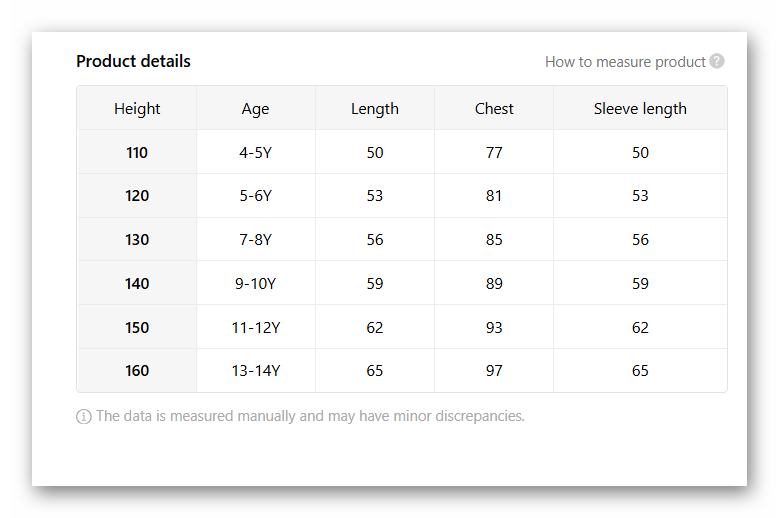779x518 pixels.
Task: Click the 140 height row label
Action: 137,284
